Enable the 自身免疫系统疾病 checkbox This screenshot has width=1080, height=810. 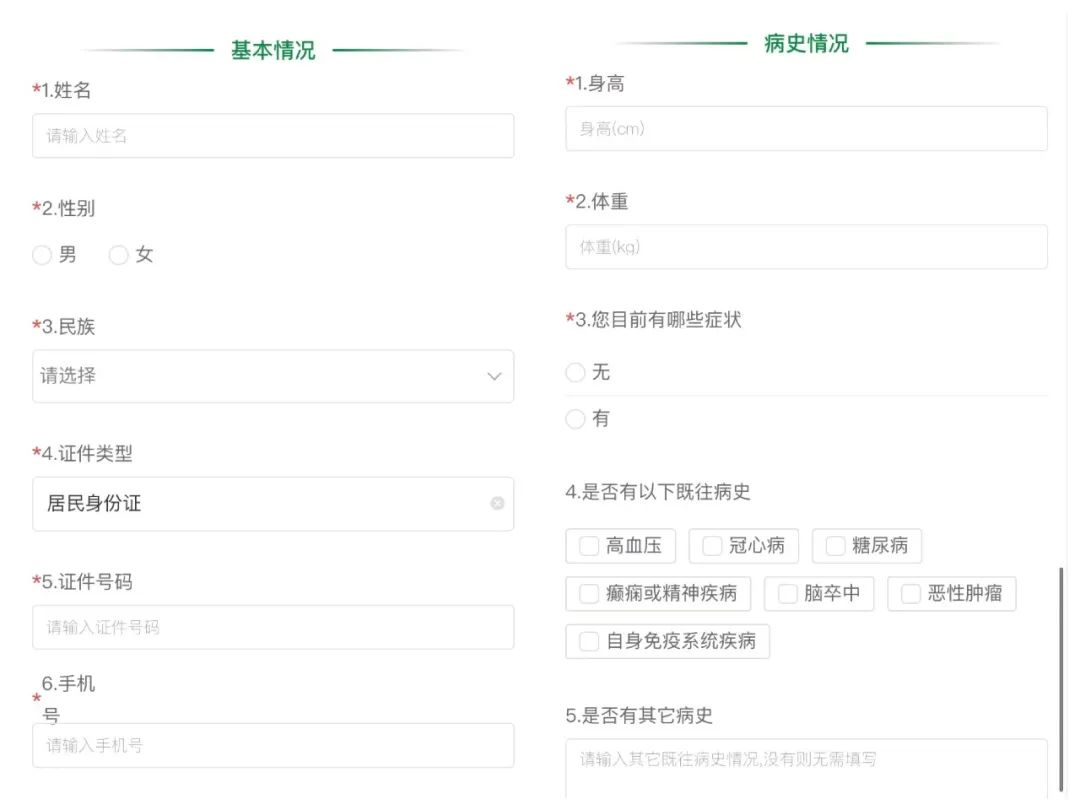click(x=589, y=641)
